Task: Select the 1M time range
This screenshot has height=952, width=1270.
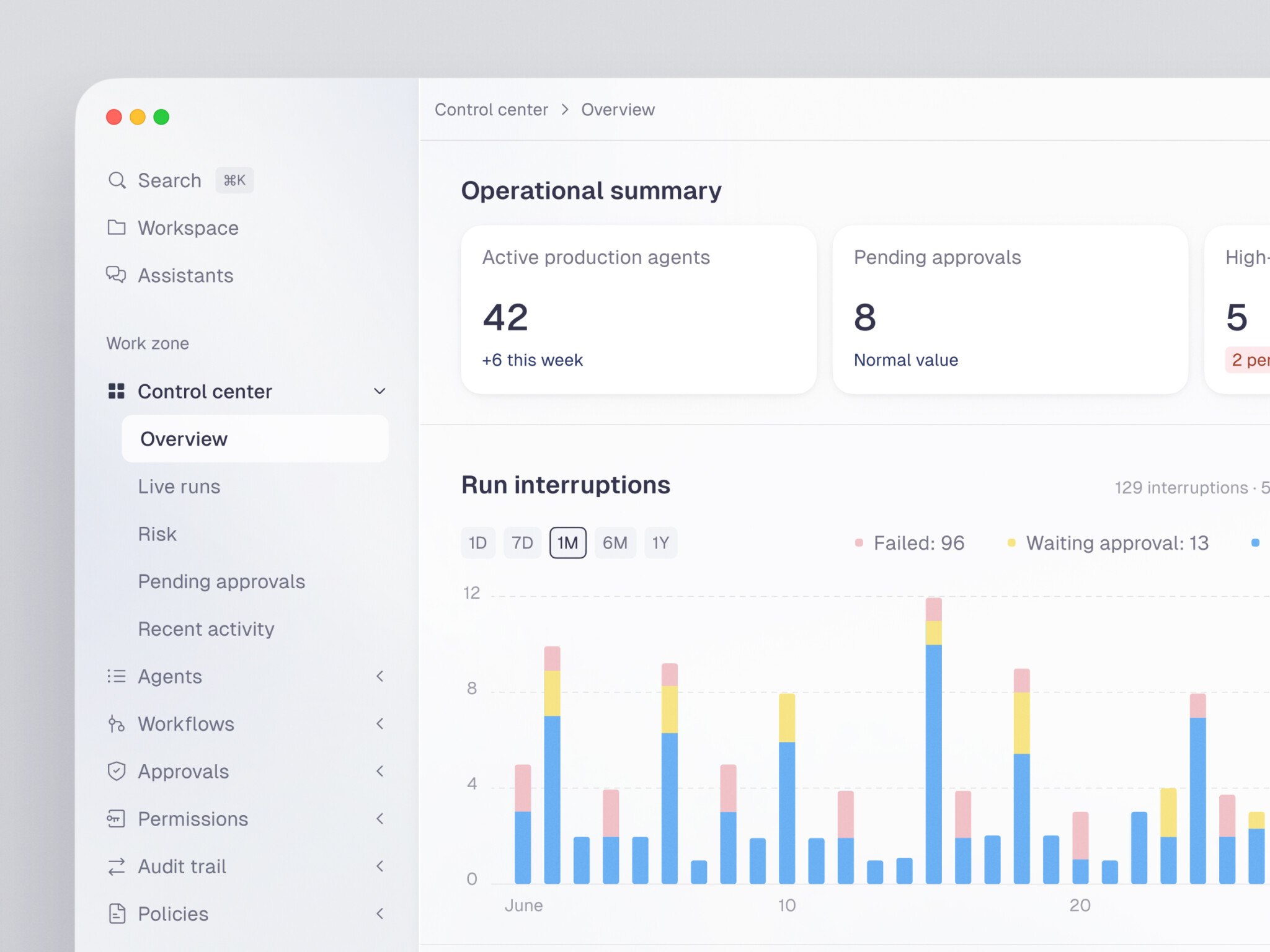Action: (x=567, y=543)
